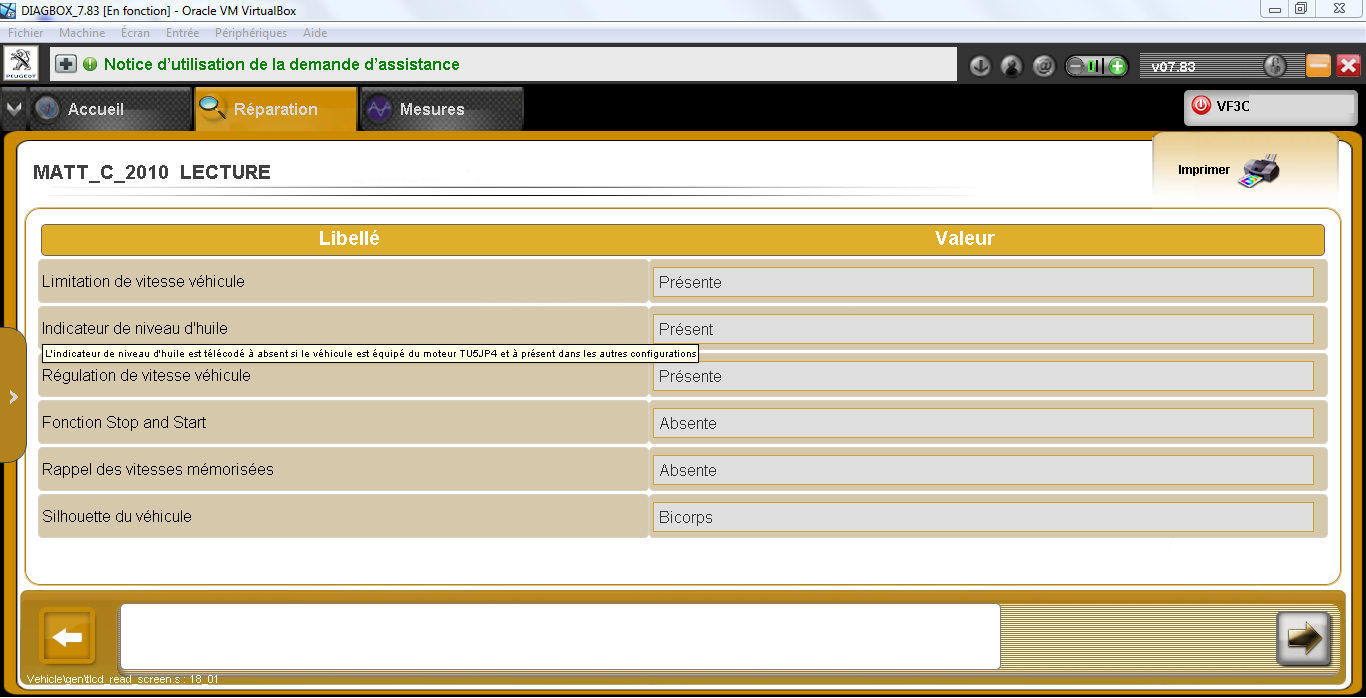This screenshot has height=698, width=1366.
Task: Open the user profile icon
Action: (1011, 66)
